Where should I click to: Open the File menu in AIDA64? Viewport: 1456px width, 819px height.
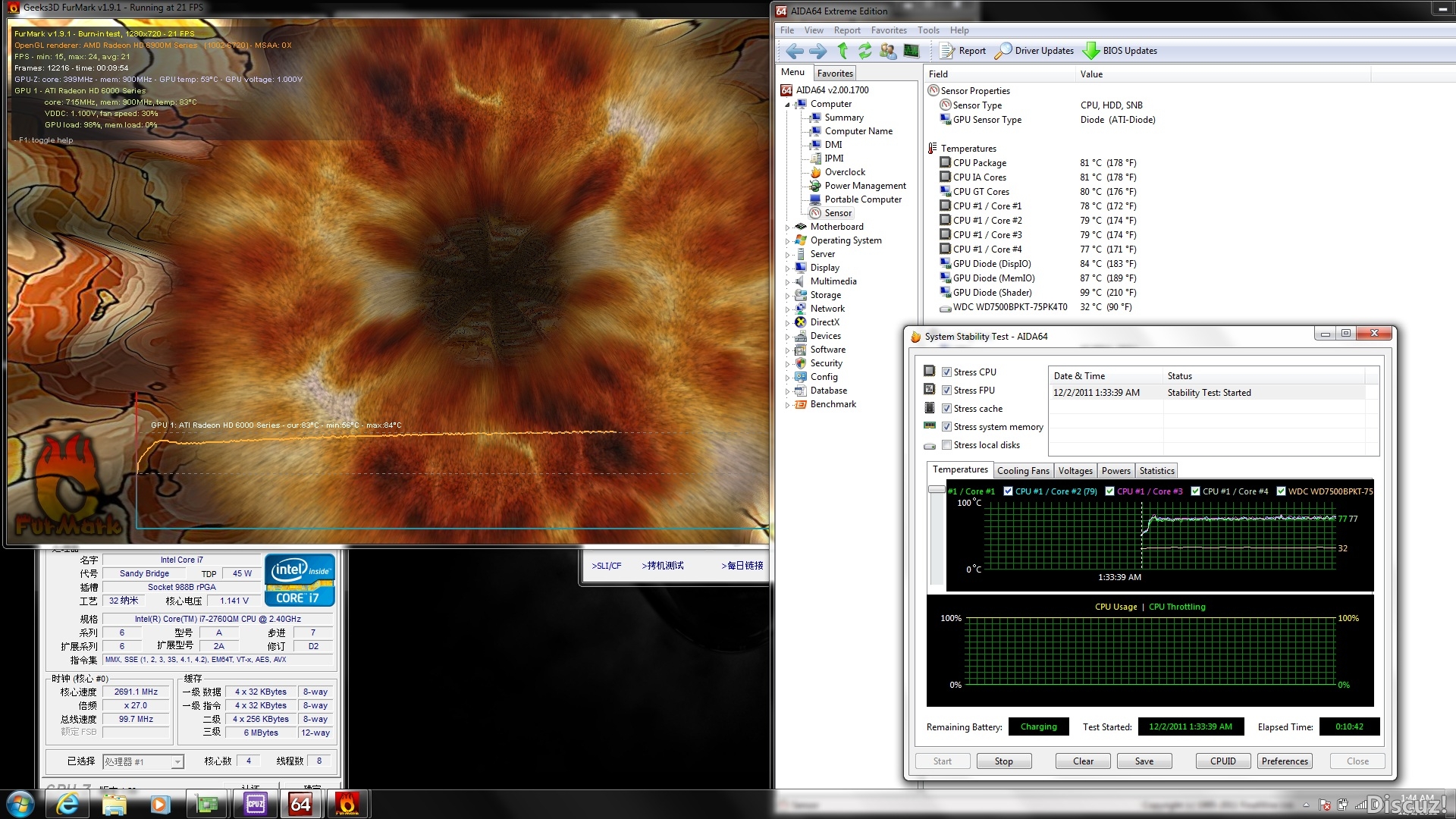787,30
